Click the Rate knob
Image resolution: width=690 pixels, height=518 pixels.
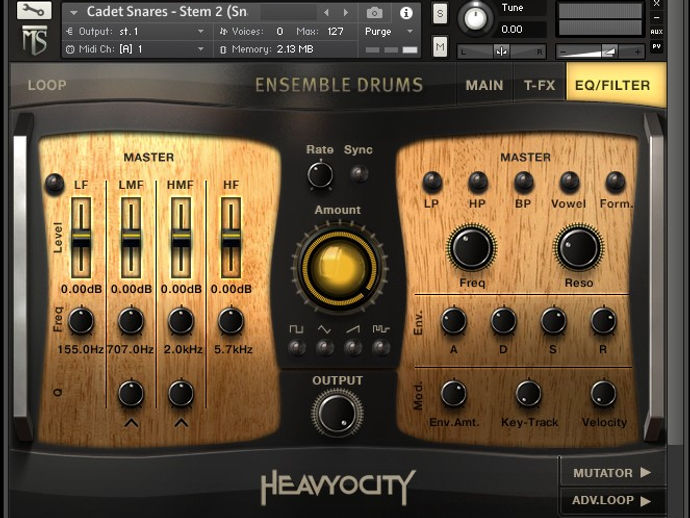click(x=320, y=175)
